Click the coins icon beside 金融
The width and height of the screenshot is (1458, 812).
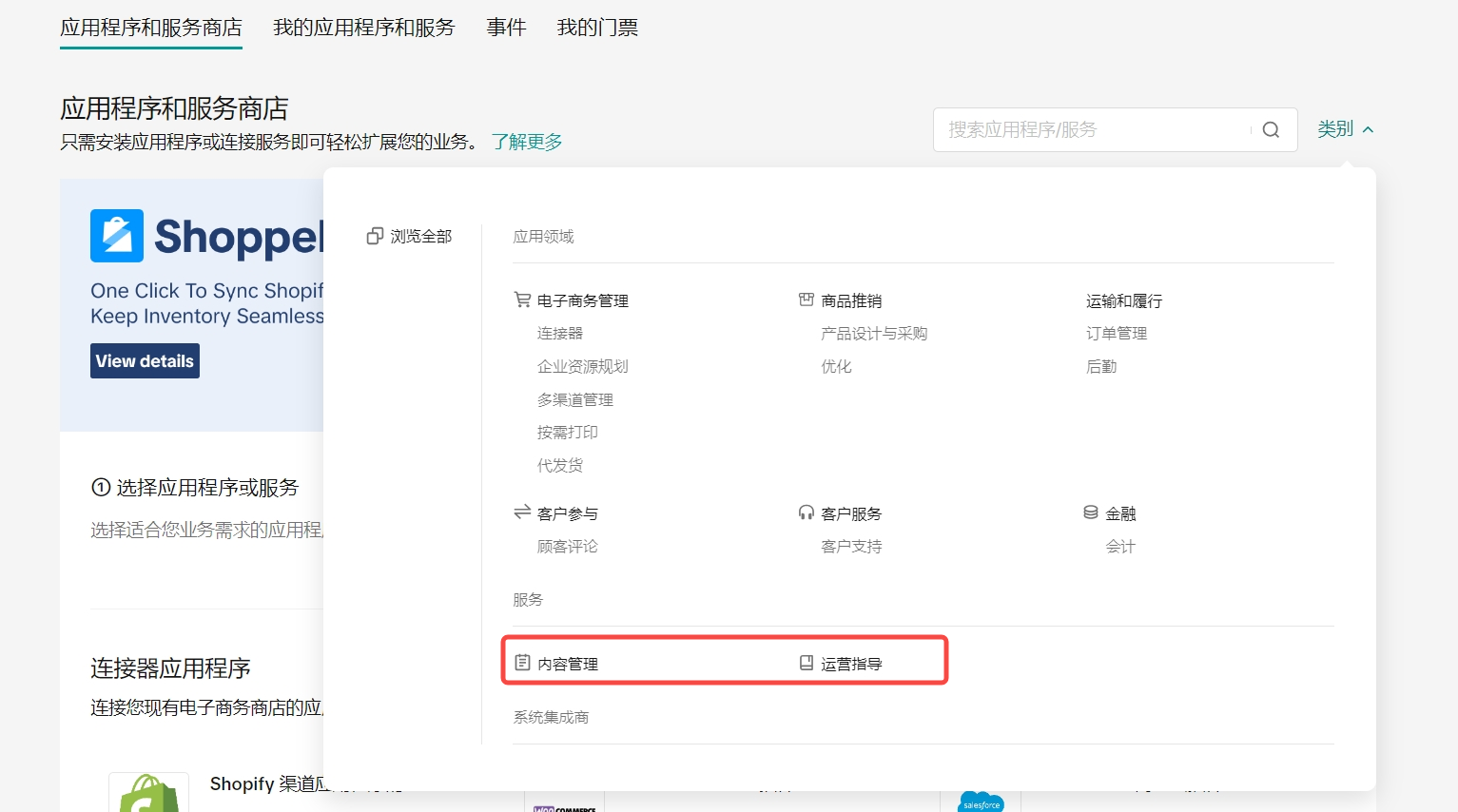(1091, 512)
